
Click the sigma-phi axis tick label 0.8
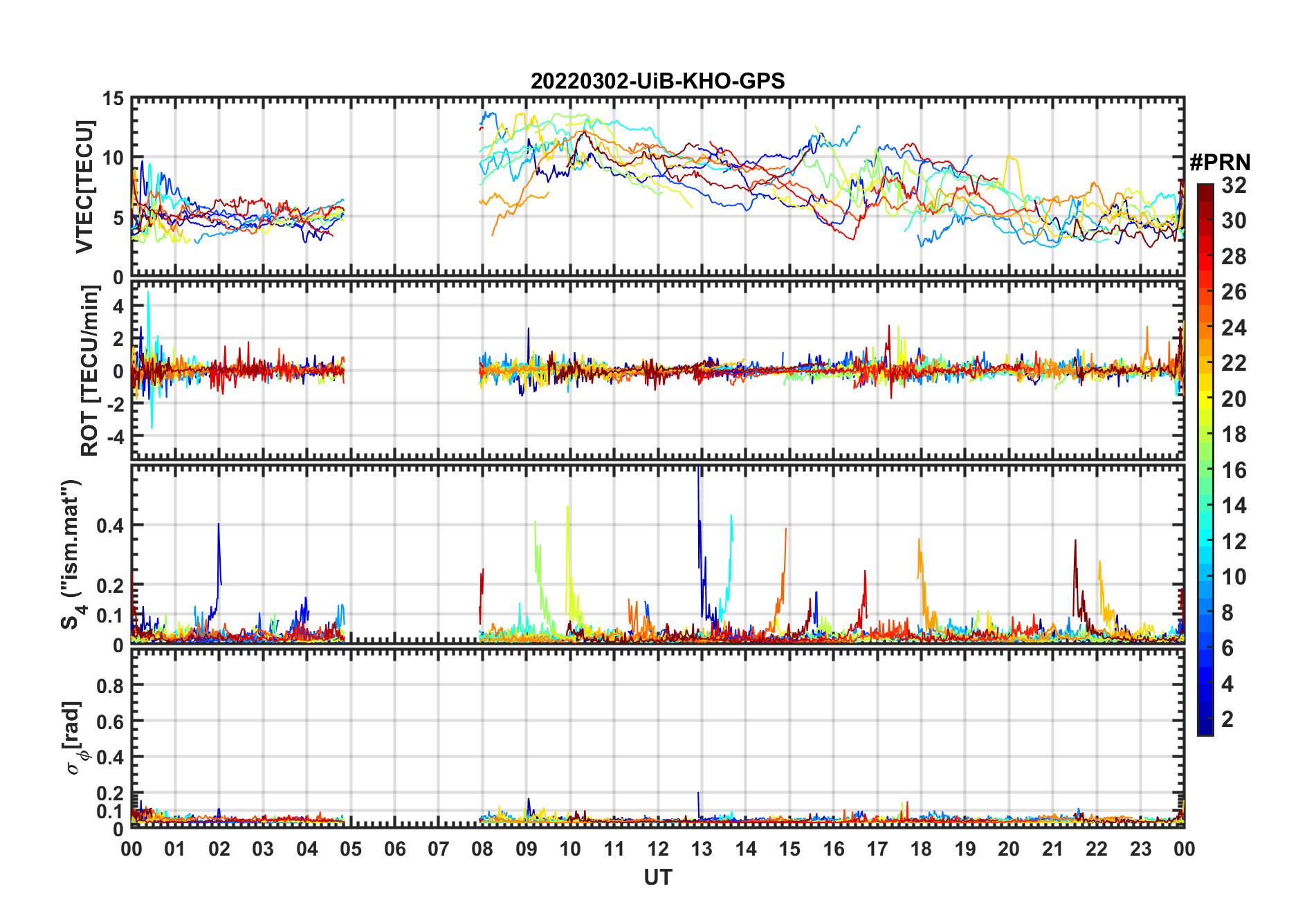tap(110, 686)
